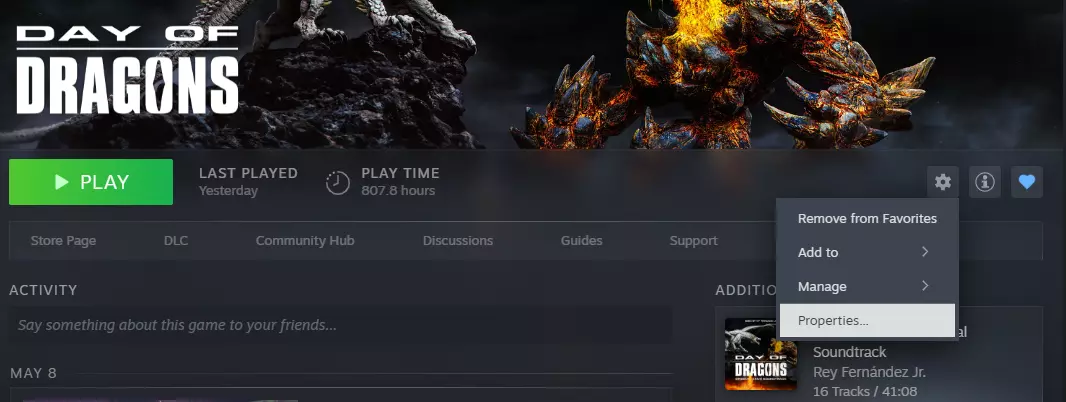This screenshot has height=402, width=1066.
Task: Click the Day of Dragons logo
Action: (127, 70)
